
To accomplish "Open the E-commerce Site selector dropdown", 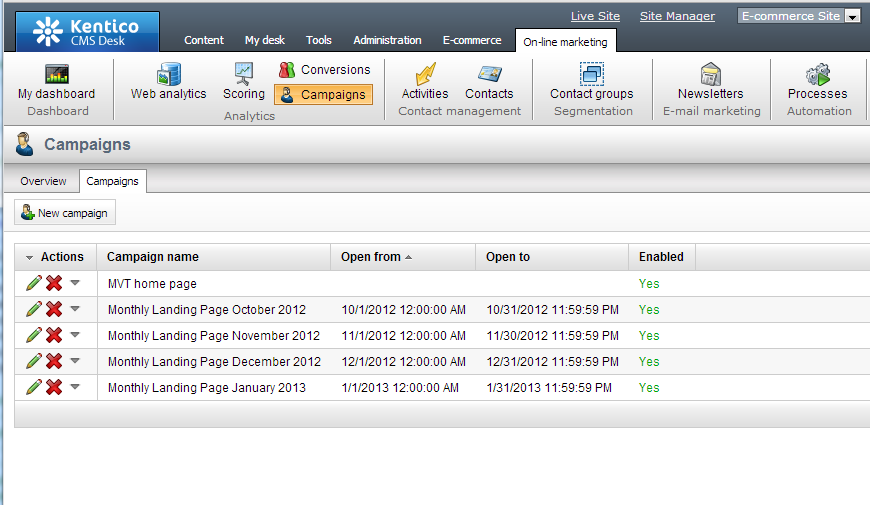I will (853, 17).
